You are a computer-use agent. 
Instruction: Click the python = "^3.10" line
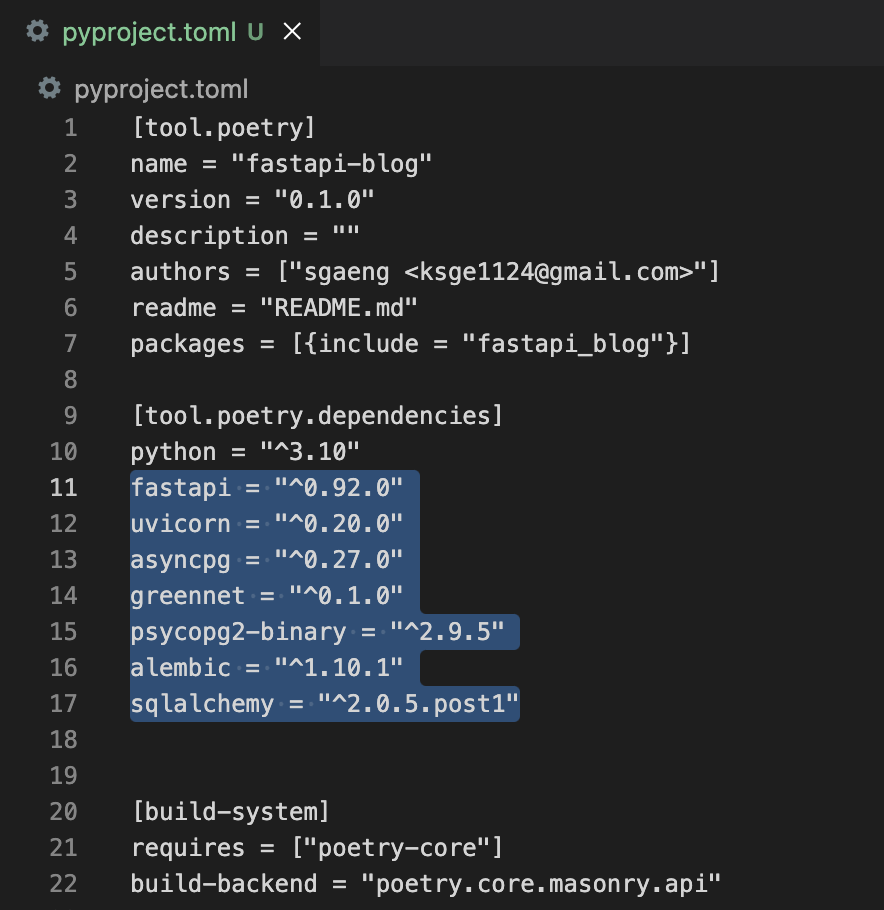coord(245,452)
